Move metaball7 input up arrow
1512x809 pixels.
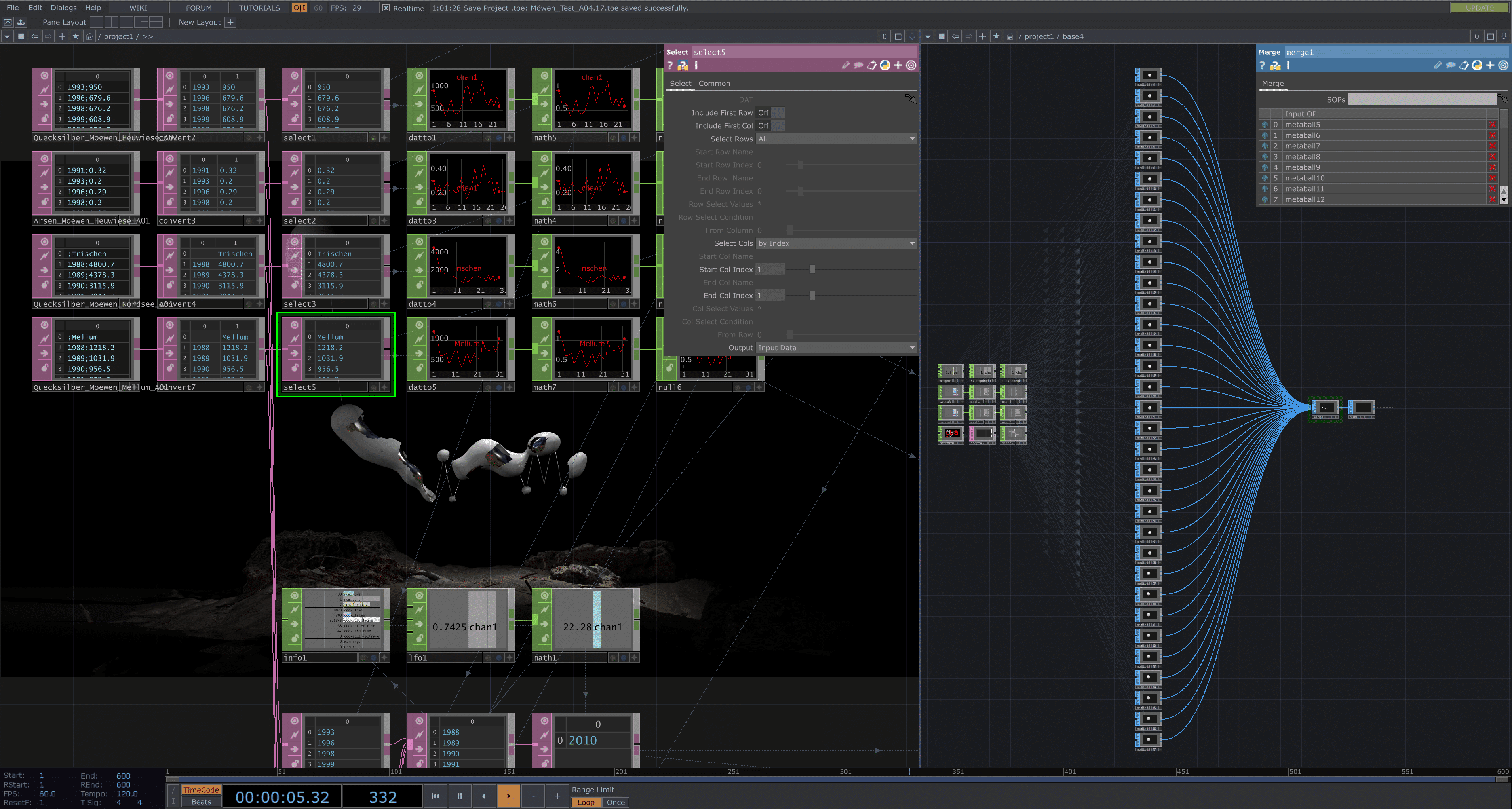coord(1265,146)
